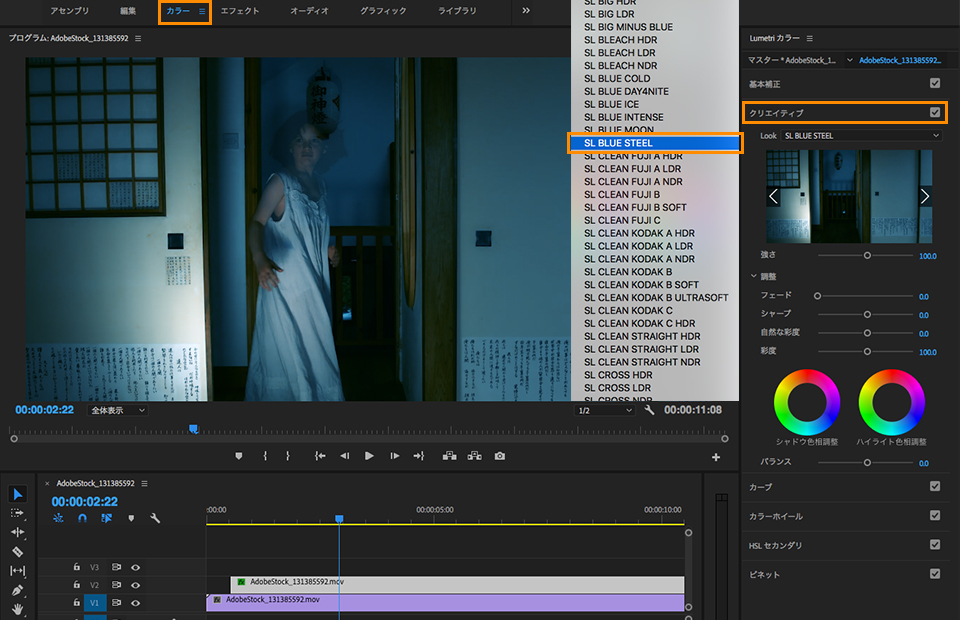Image resolution: width=960 pixels, height=620 pixels.
Task: Select the Slip tool
Action: [x=17, y=570]
